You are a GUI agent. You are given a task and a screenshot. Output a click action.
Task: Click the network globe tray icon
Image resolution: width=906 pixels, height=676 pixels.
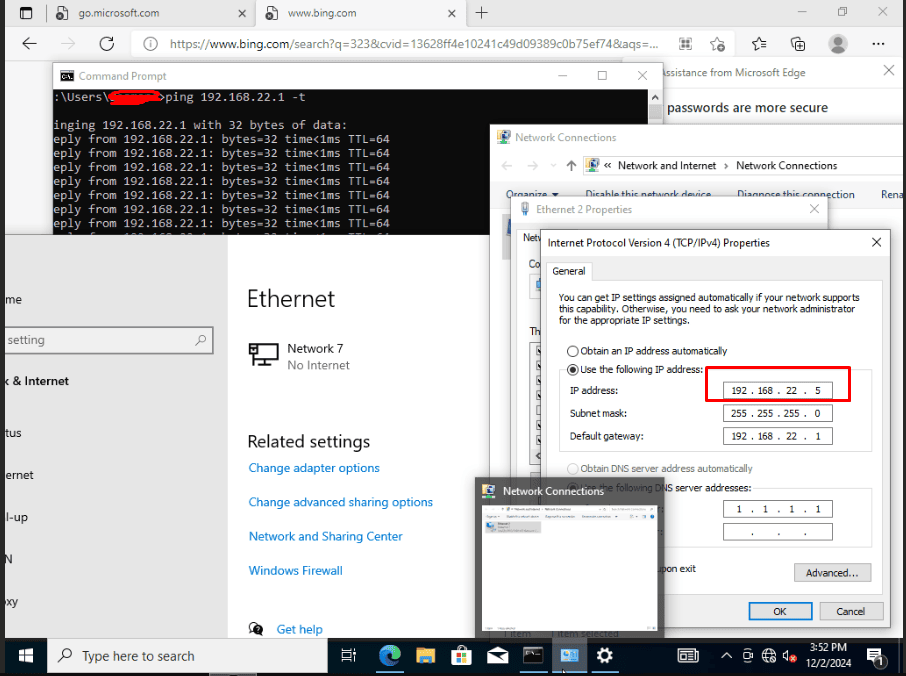768,656
